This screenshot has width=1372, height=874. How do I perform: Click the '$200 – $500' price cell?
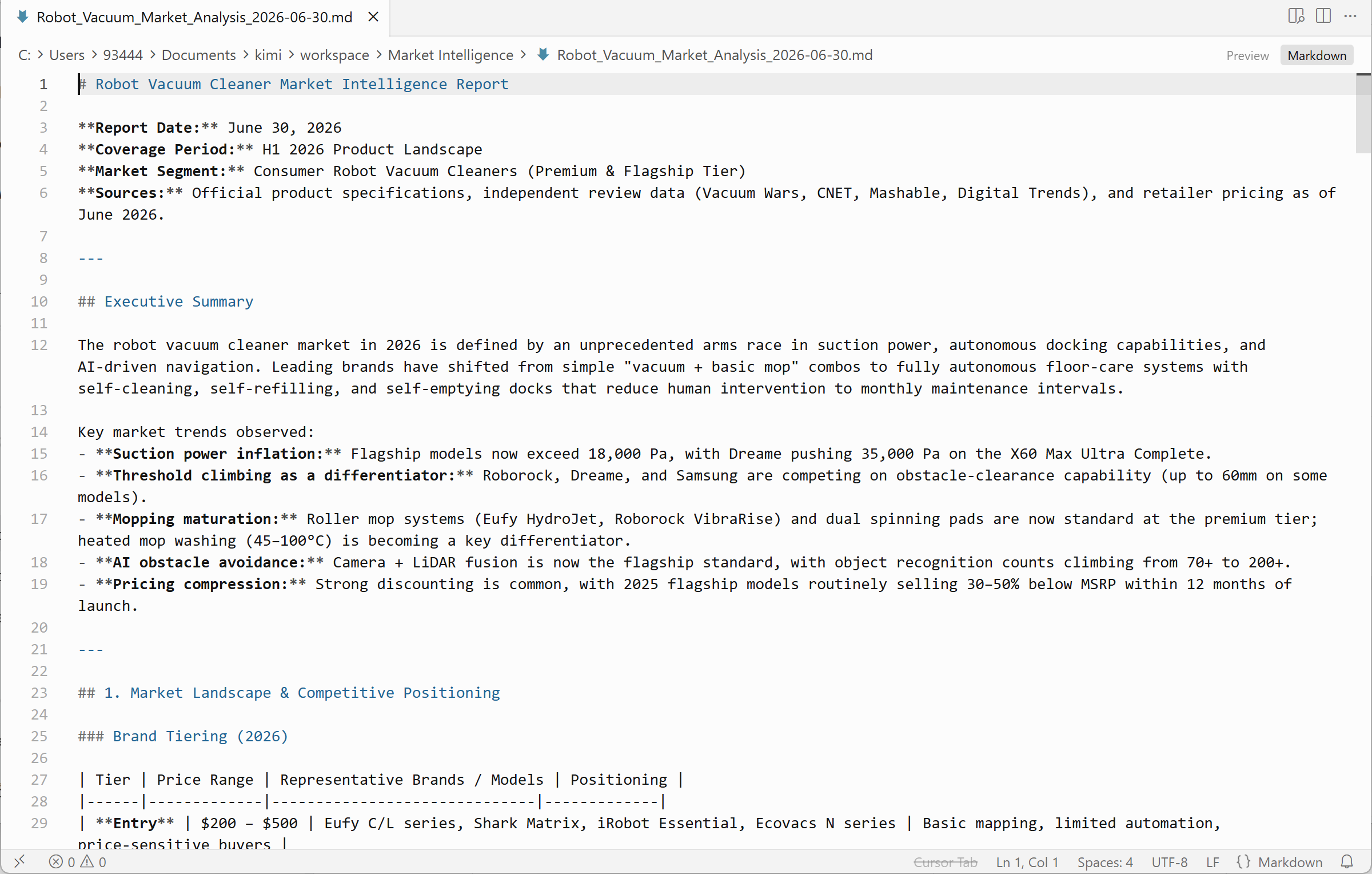[x=249, y=823]
